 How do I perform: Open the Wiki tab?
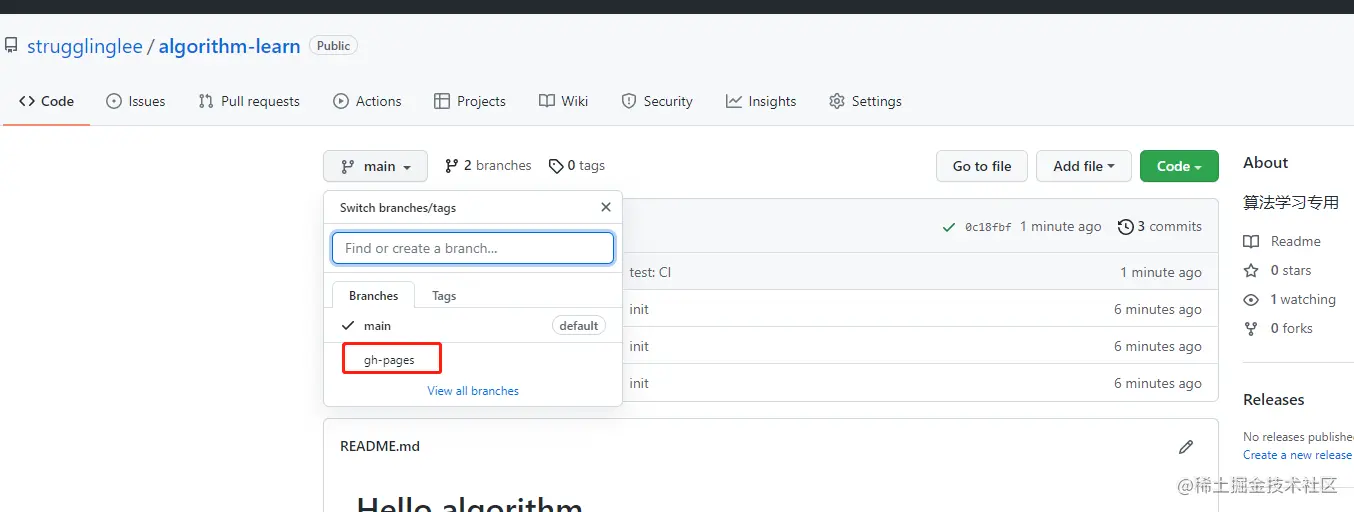pyautogui.click(x=563, y=101)
